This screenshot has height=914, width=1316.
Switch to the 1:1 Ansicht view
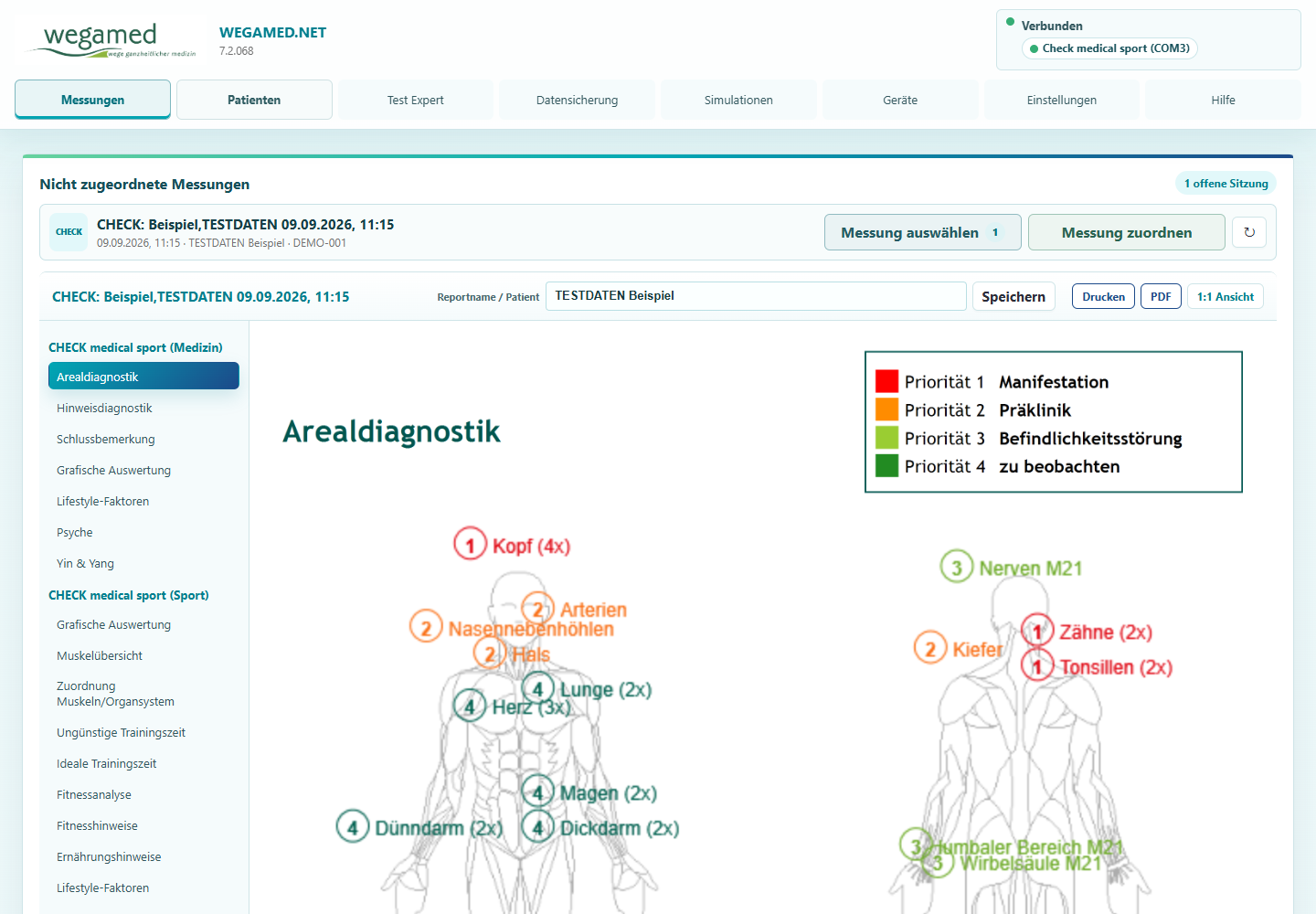point(1226,296)
